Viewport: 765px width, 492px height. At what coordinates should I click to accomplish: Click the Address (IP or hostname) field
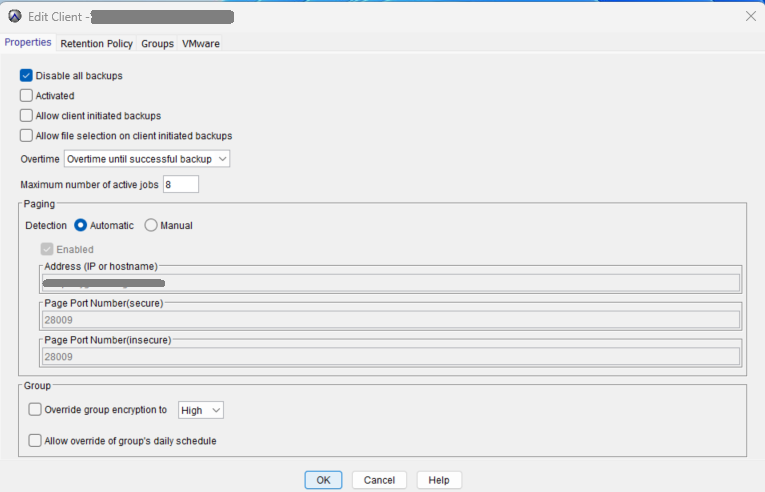(x=391, y=283)
